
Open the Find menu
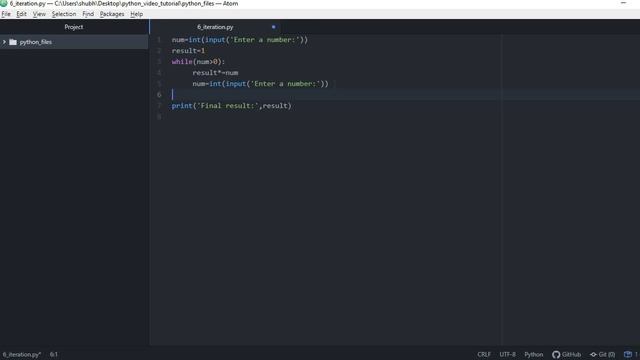pyautogui.click(x=88, y=14)
